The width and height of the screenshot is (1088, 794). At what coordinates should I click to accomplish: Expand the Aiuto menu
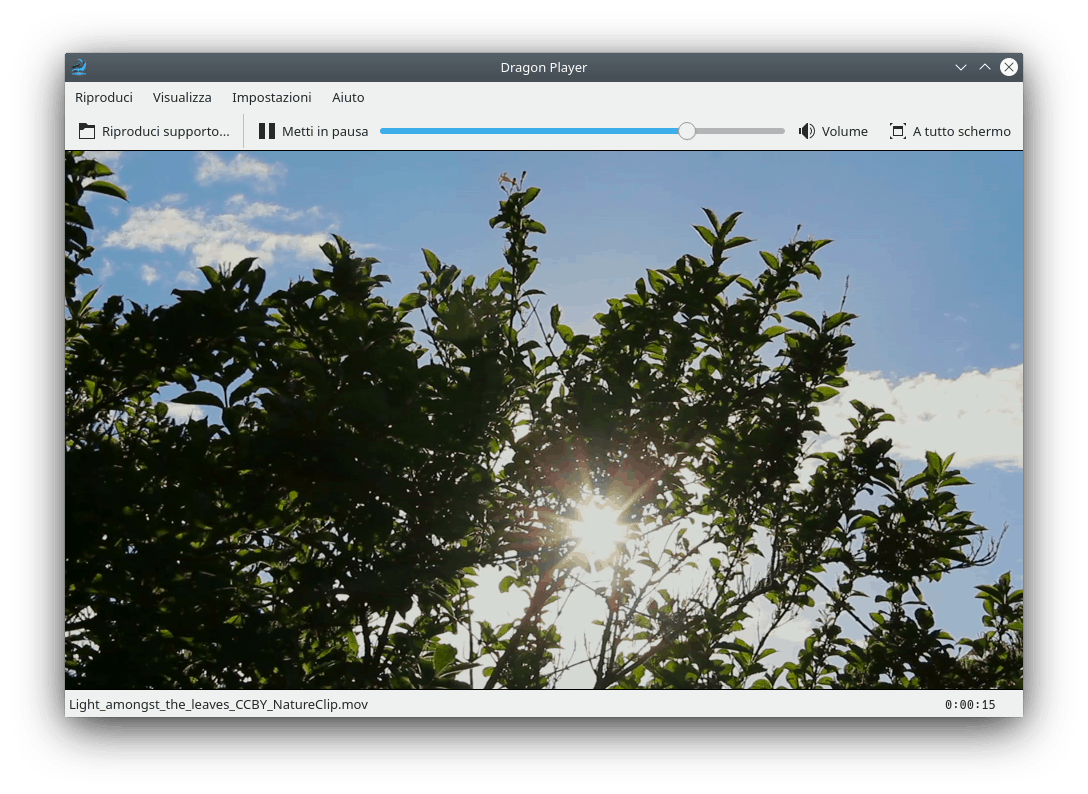point(348,97)
